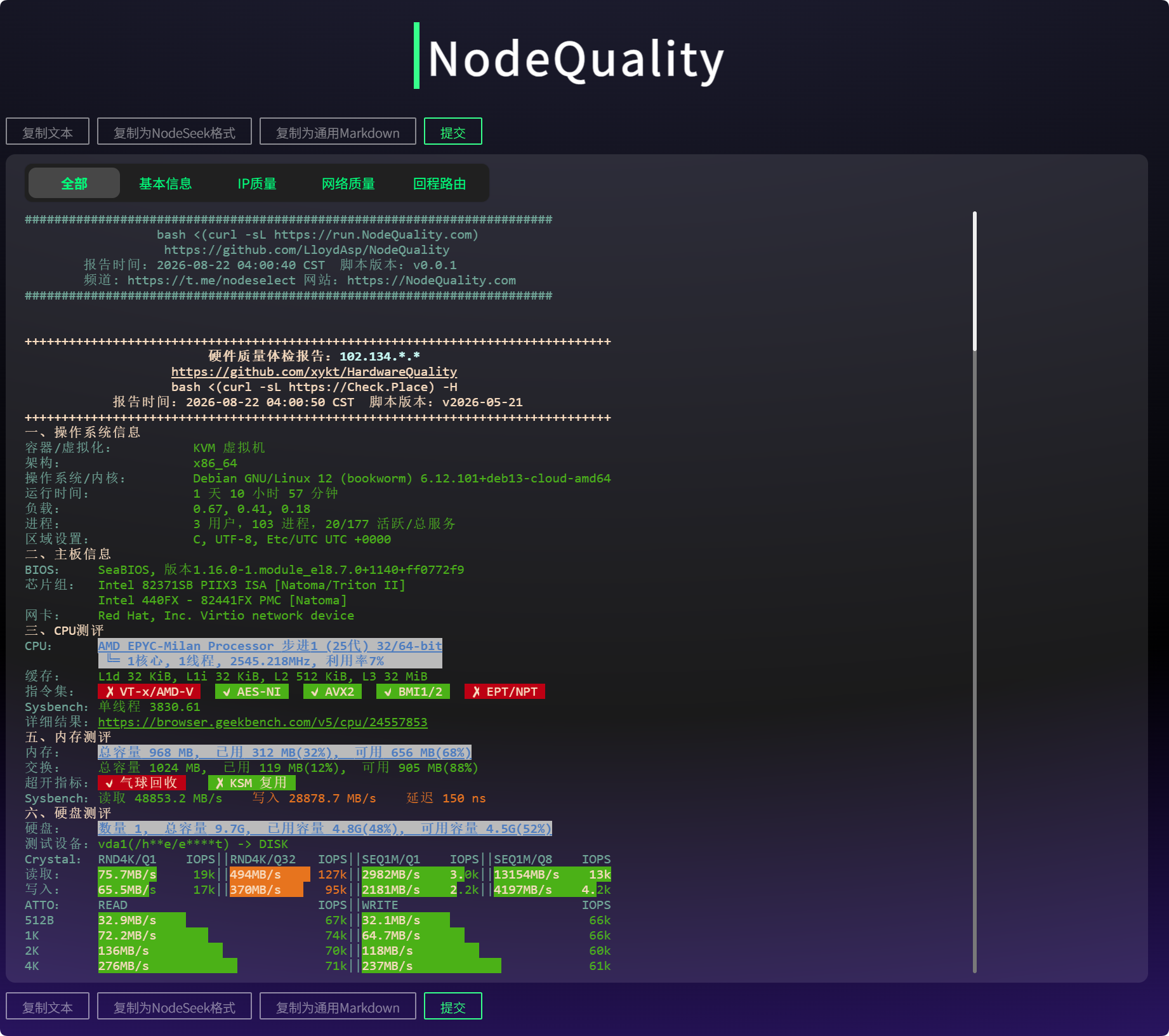Click the 4197MB/s SEQ1M/Q8 write bar
This screenshot has width=1169, height=1036.
pos(545,890)
